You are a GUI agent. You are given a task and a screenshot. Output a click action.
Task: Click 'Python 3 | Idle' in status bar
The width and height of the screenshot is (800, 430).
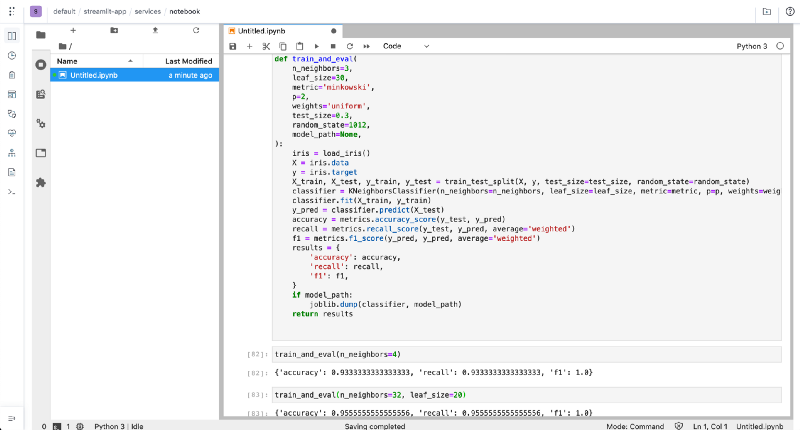point(118,426)
